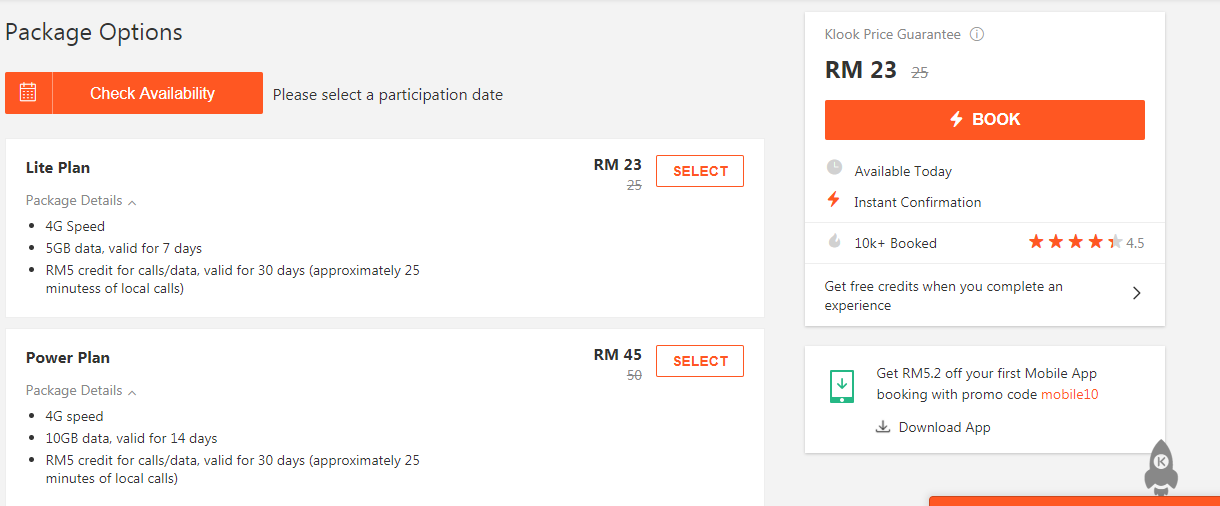The image size is (1220, 506).
Task: Collapse Package Details under Power Plan
Action: click(x=81, y=391)
